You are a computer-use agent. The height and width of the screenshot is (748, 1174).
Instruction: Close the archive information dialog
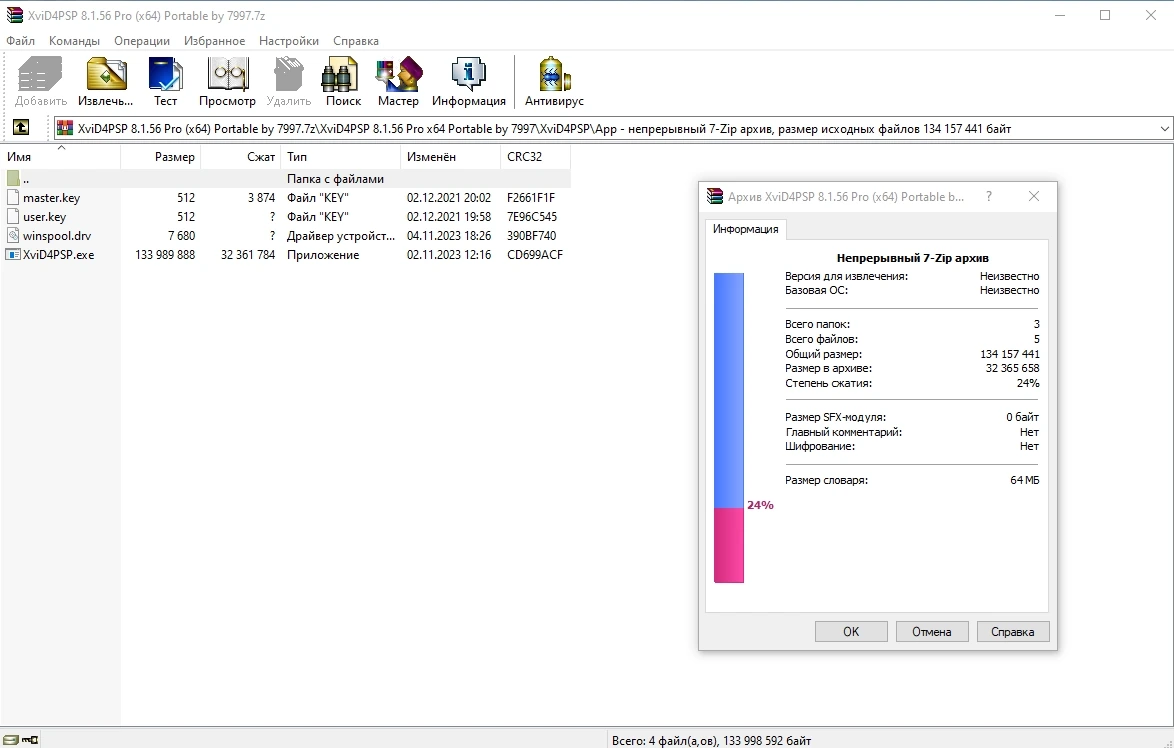[1034, 196]
